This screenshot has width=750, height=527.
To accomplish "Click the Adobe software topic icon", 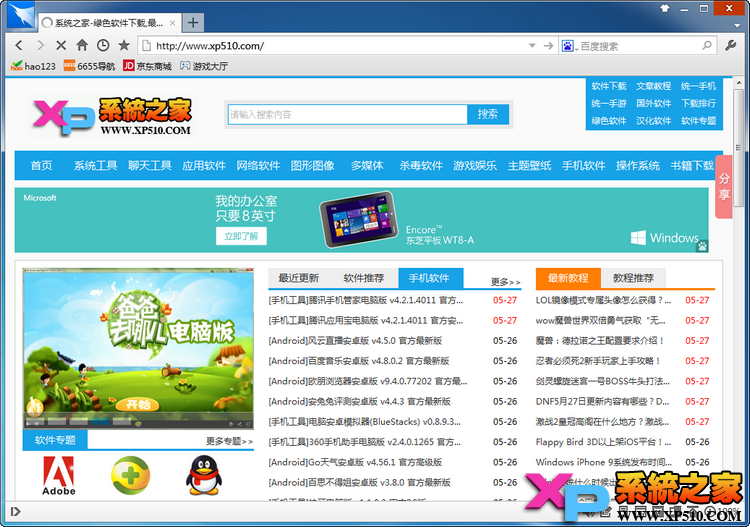I will [59, 475].
